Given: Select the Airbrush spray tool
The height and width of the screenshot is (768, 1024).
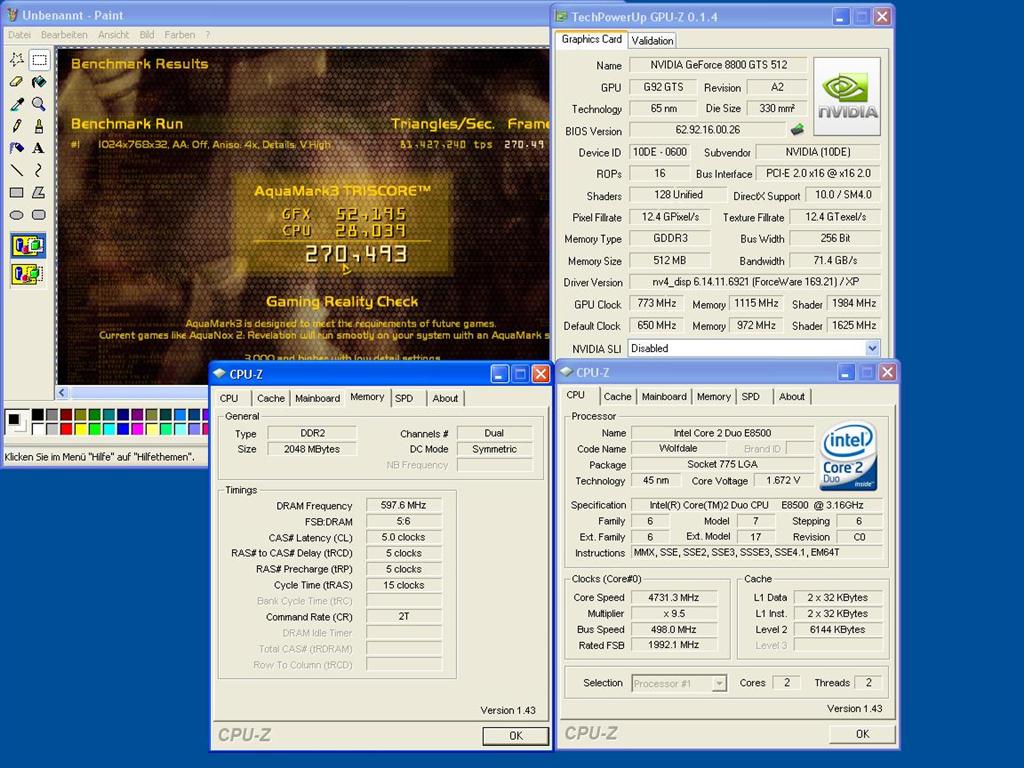Looking at the screenshot, I should pyautogui.click(x=17, y=148).
